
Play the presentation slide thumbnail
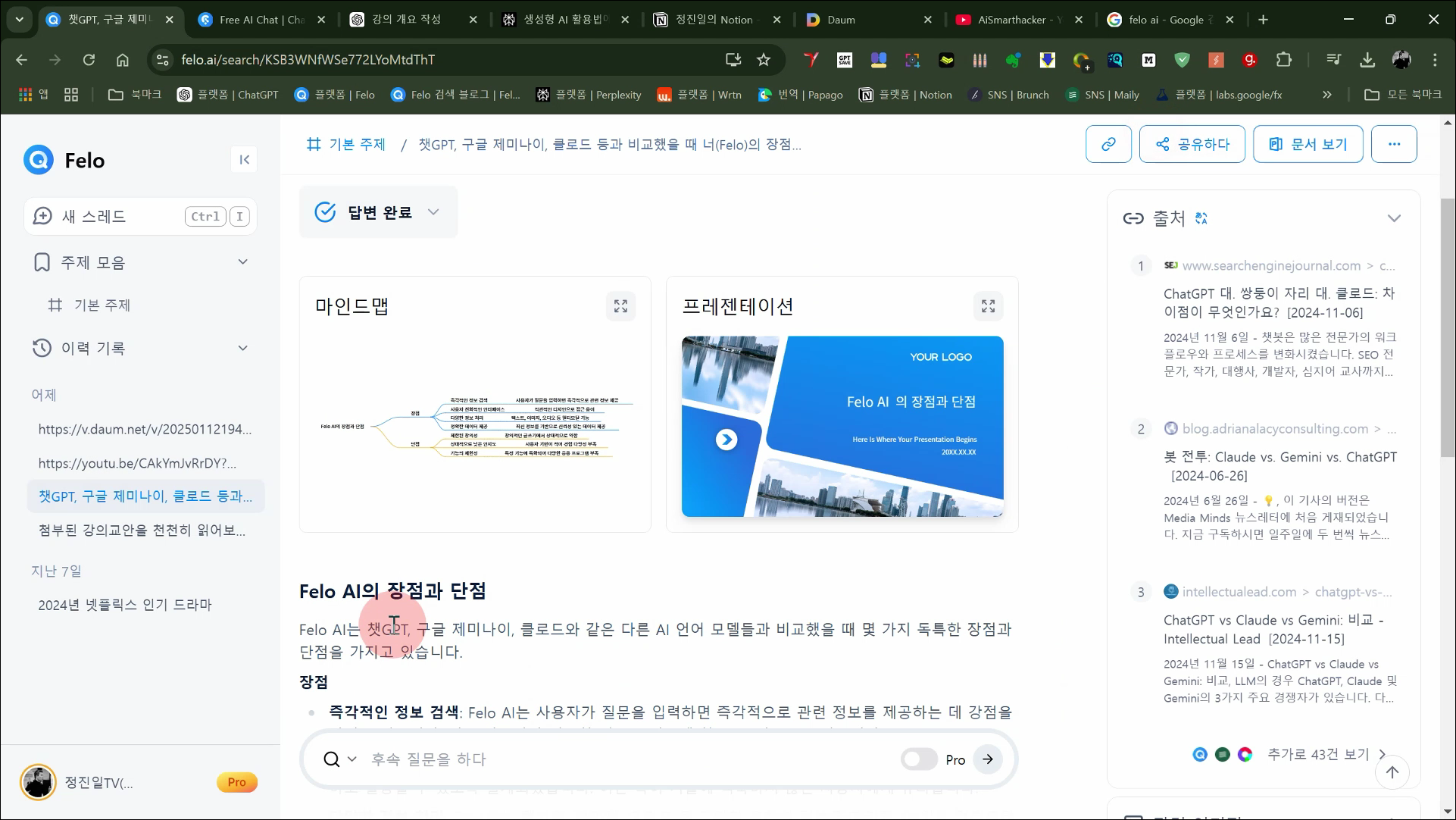[726, 440]
